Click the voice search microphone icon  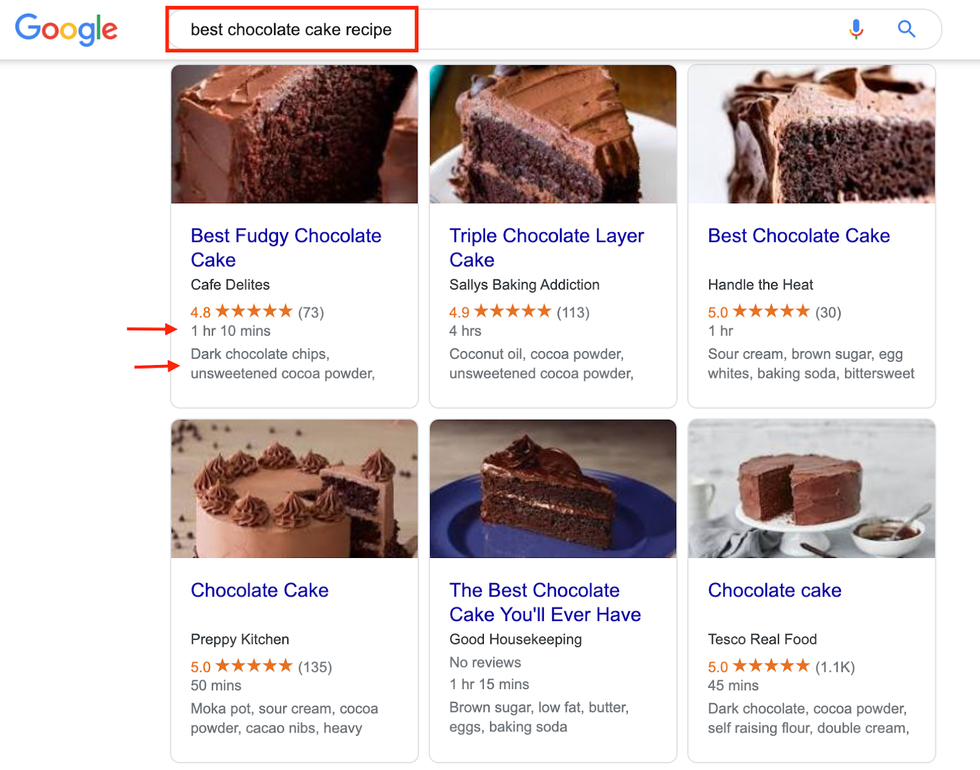point(856,29)
